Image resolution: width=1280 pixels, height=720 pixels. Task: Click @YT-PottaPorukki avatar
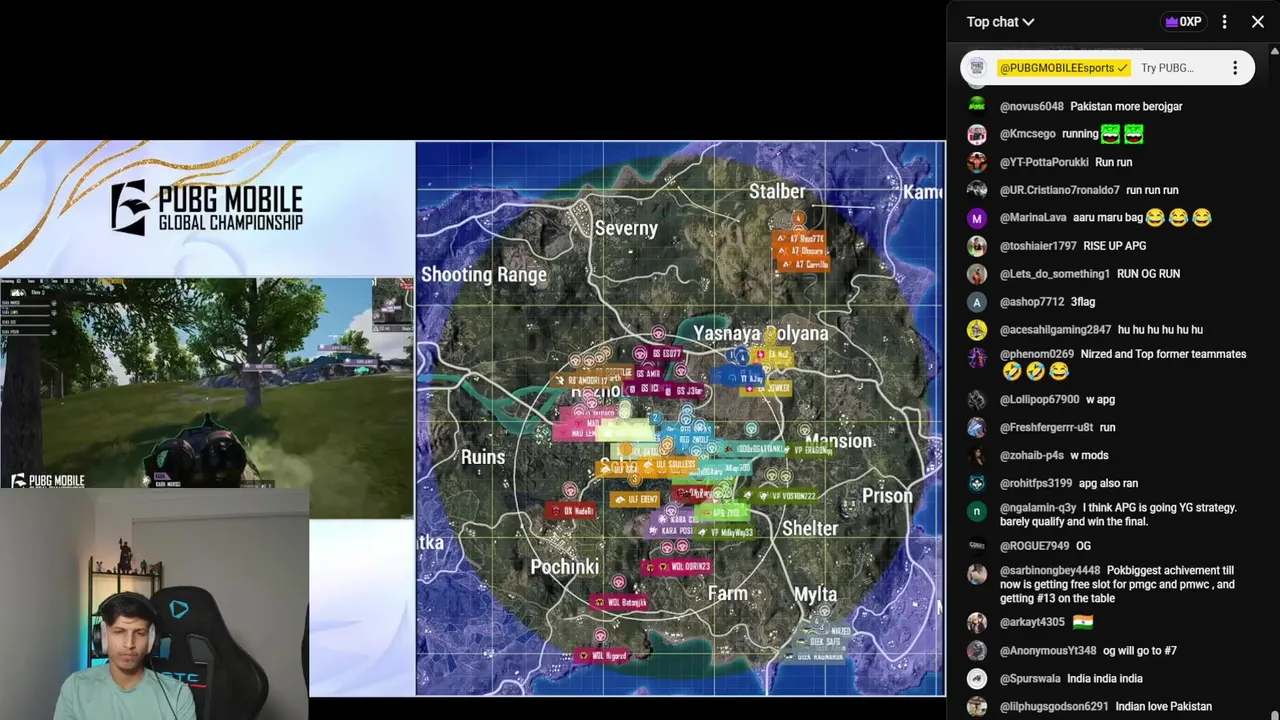pos(977,162)
